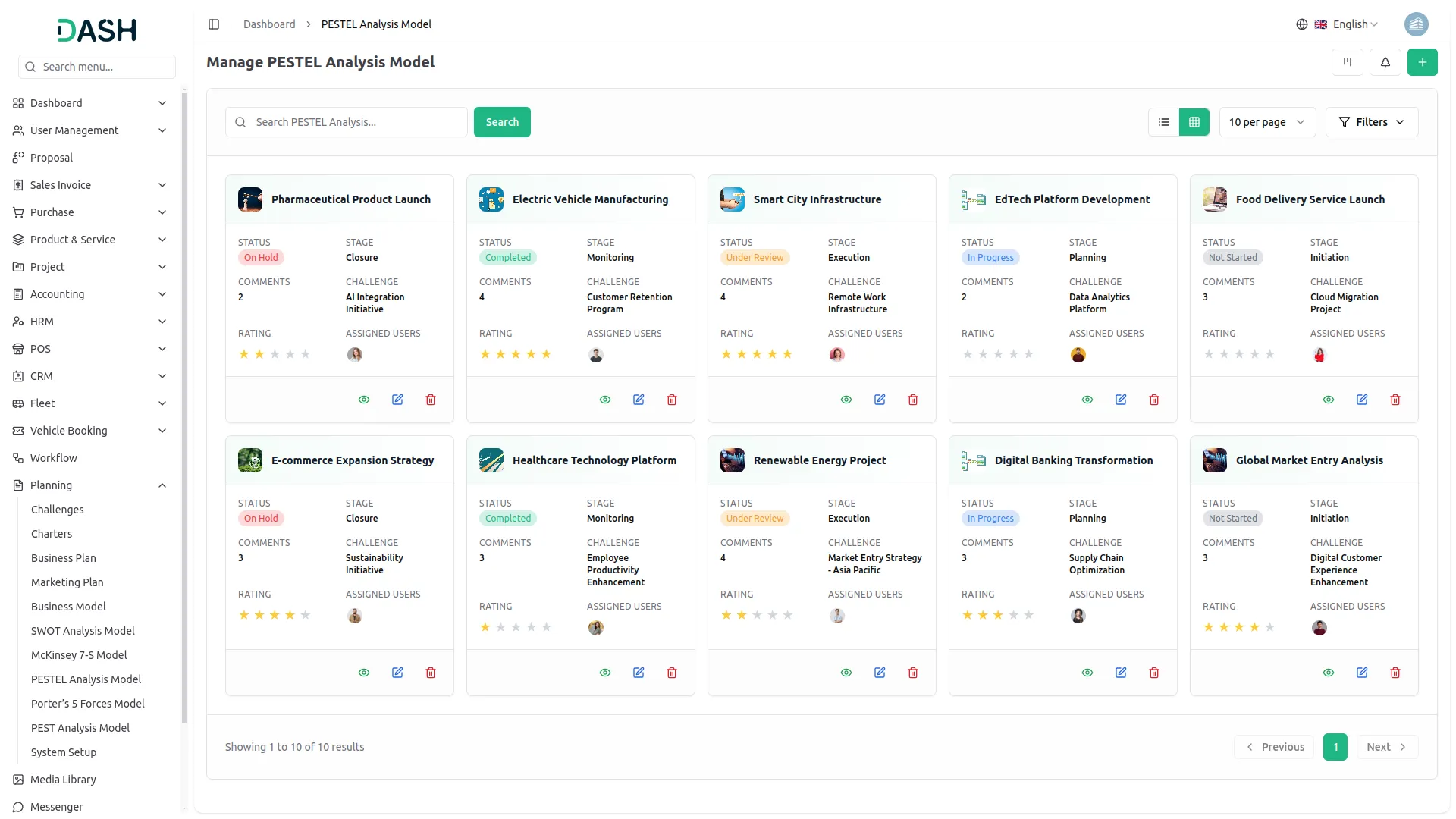The height and width of the screenshot is (819, 1456).
Task: Open the Media Library menu item
Action: tap(63, 780)
